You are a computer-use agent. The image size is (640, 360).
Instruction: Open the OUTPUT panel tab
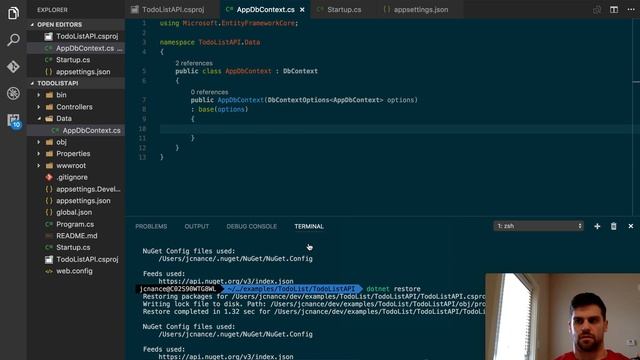point(196,227)
